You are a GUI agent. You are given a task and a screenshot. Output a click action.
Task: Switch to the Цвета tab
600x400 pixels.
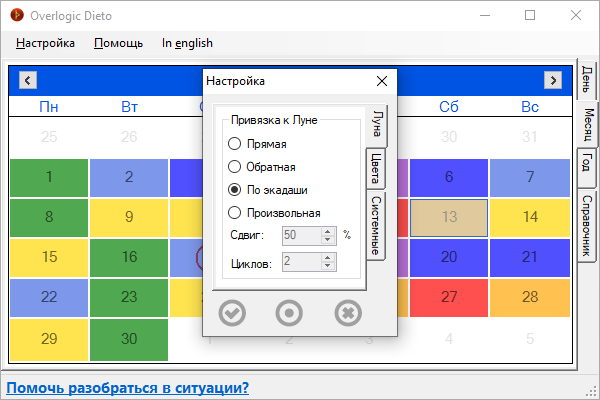click(375, 168)
